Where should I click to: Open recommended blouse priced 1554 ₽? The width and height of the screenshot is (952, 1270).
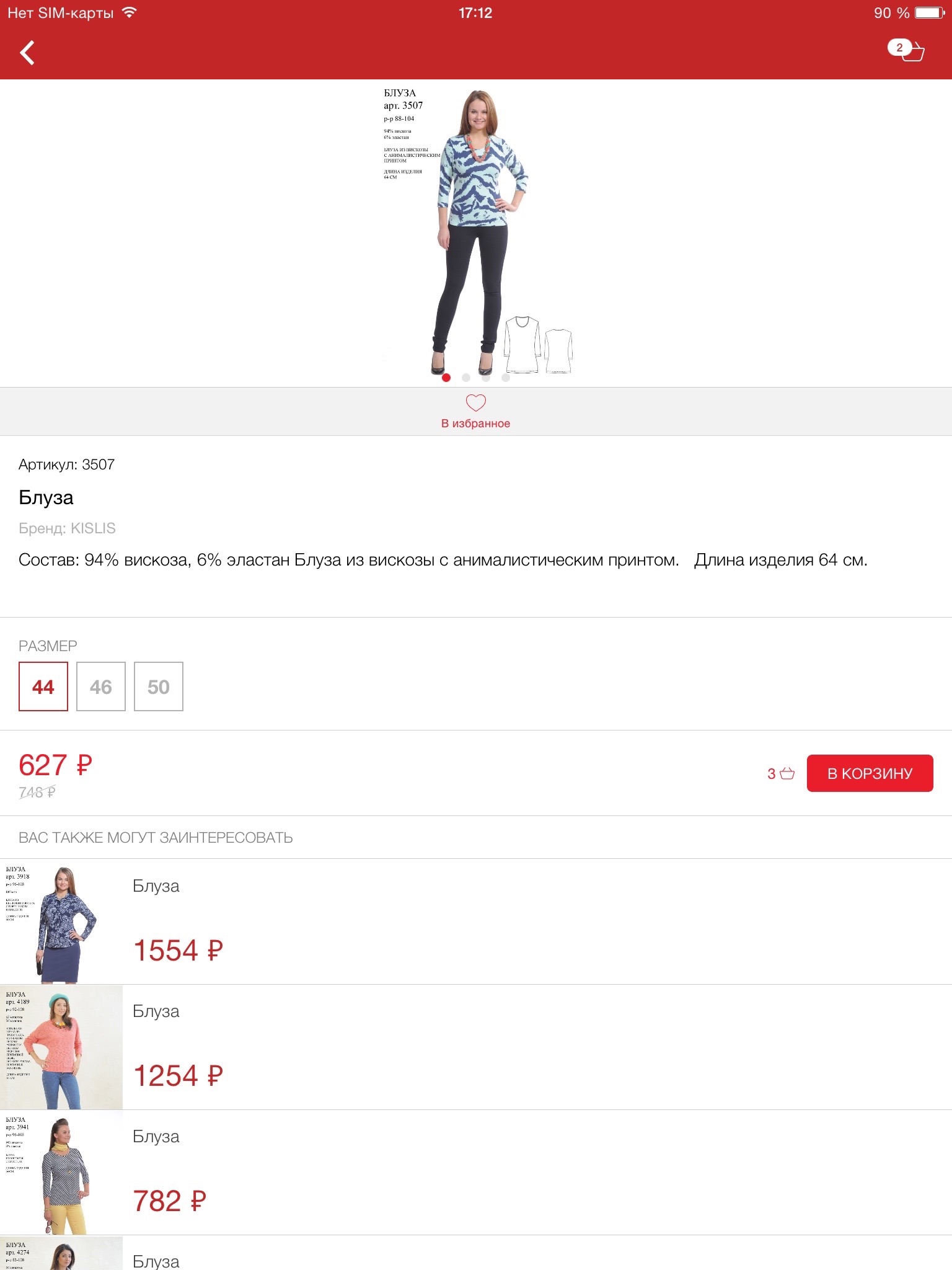(x=476, y=922)
